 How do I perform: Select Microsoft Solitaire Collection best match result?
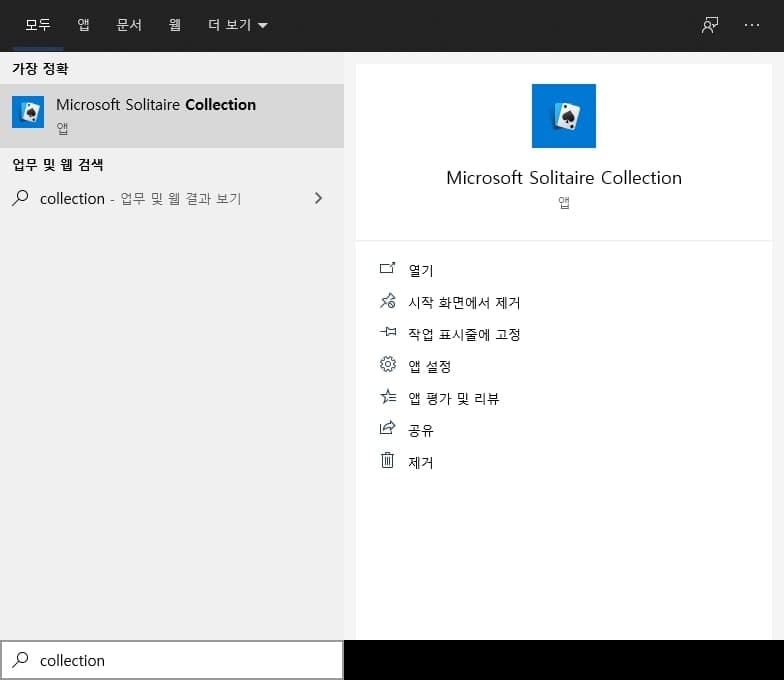(x=172, y=116)
